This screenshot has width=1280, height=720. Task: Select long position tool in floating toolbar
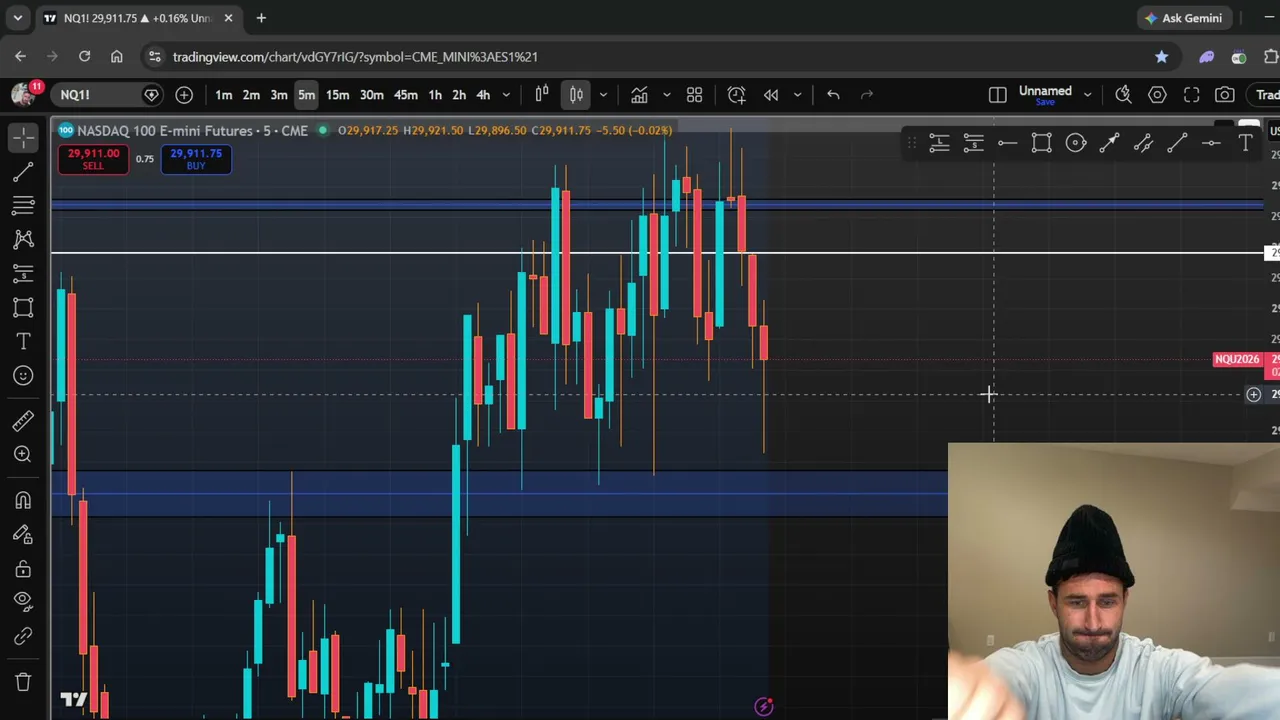(x=939, y=144)
